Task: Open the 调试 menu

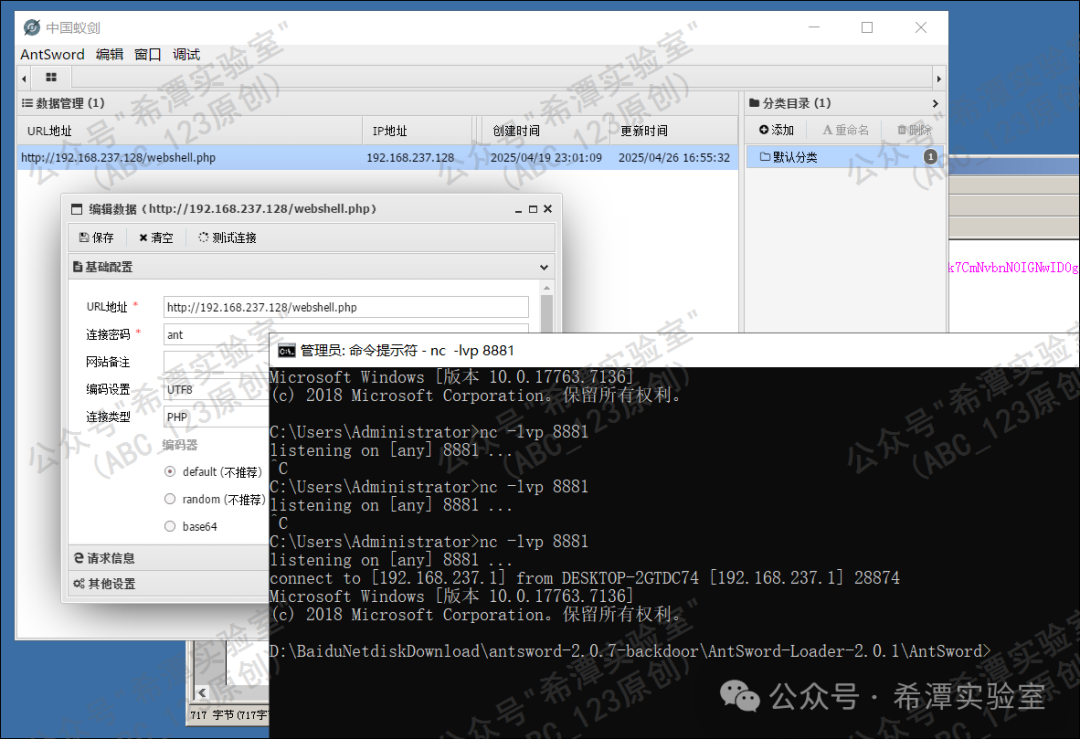Action: [186, 54]
